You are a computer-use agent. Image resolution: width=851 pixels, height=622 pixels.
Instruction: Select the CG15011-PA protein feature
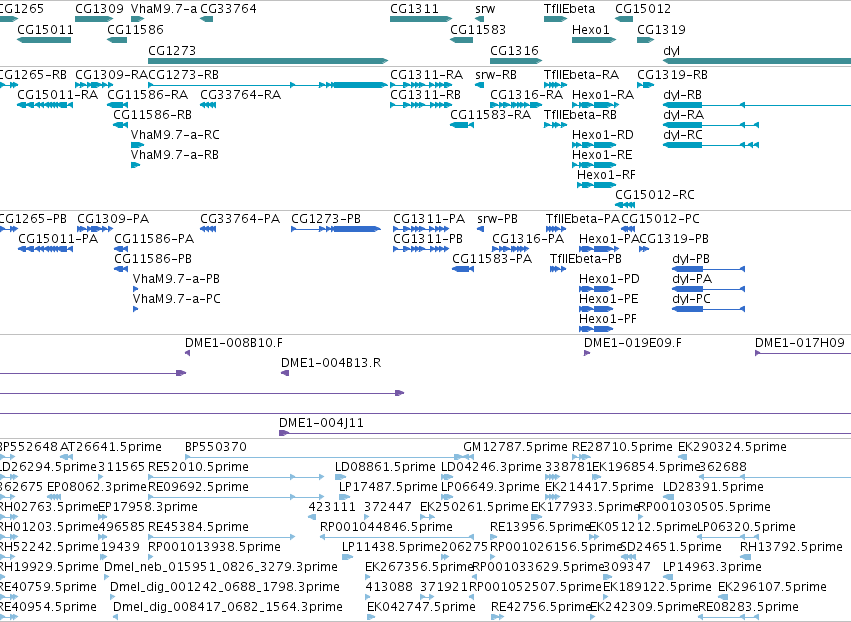(x=46, y=249)
